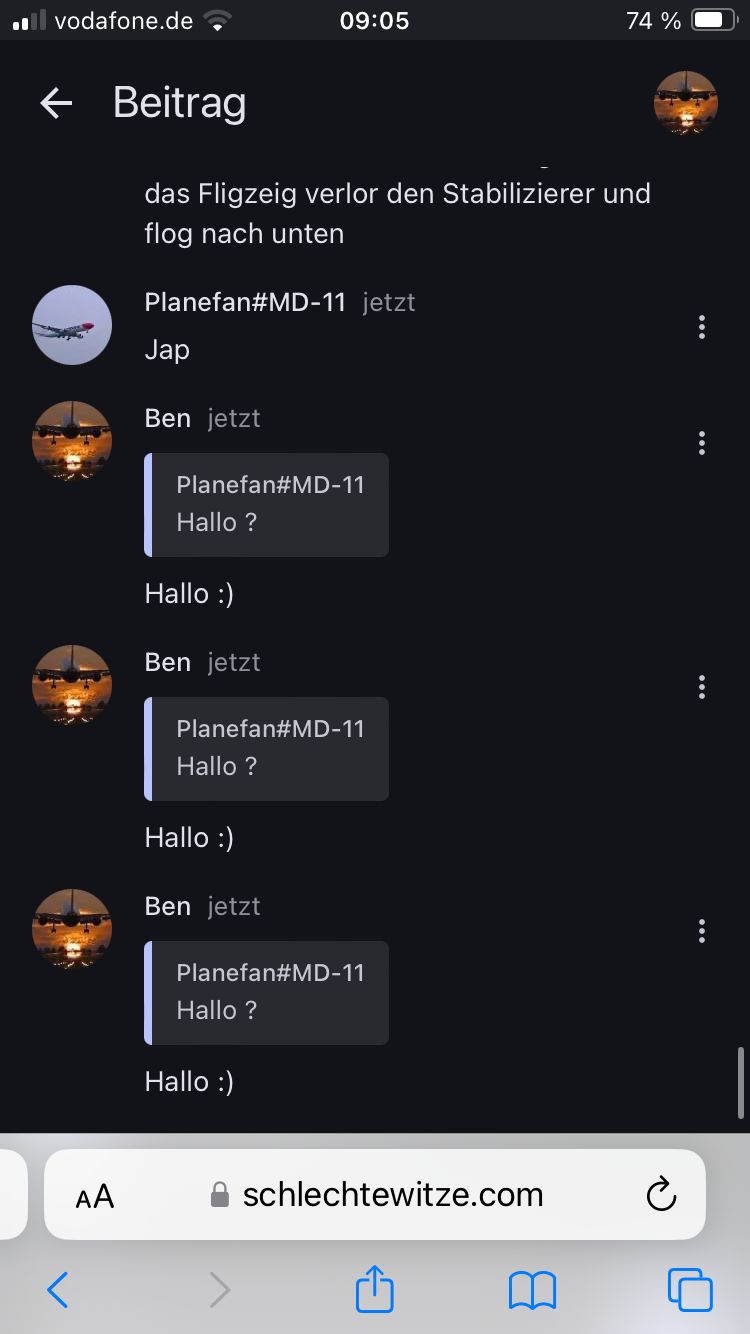Open three-dot menu on Ben's last reply
The width and height of the screenshot is (750, 1334).
702,930
